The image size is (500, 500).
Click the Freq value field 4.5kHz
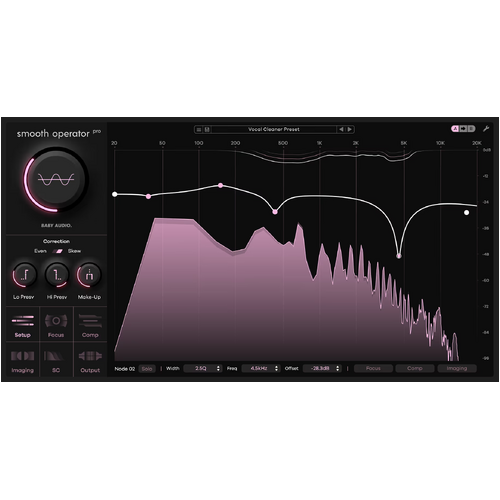[x=261, y=368]
